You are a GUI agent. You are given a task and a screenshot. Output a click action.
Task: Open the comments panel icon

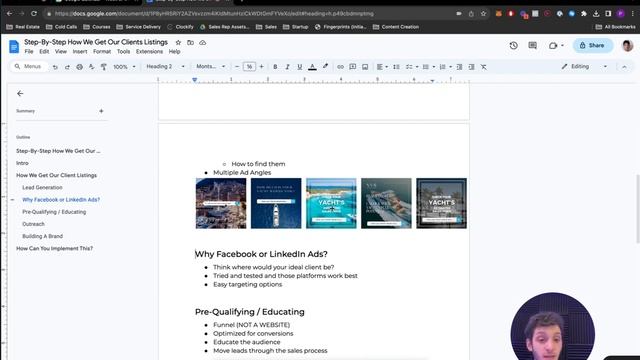tap(533, 46)
